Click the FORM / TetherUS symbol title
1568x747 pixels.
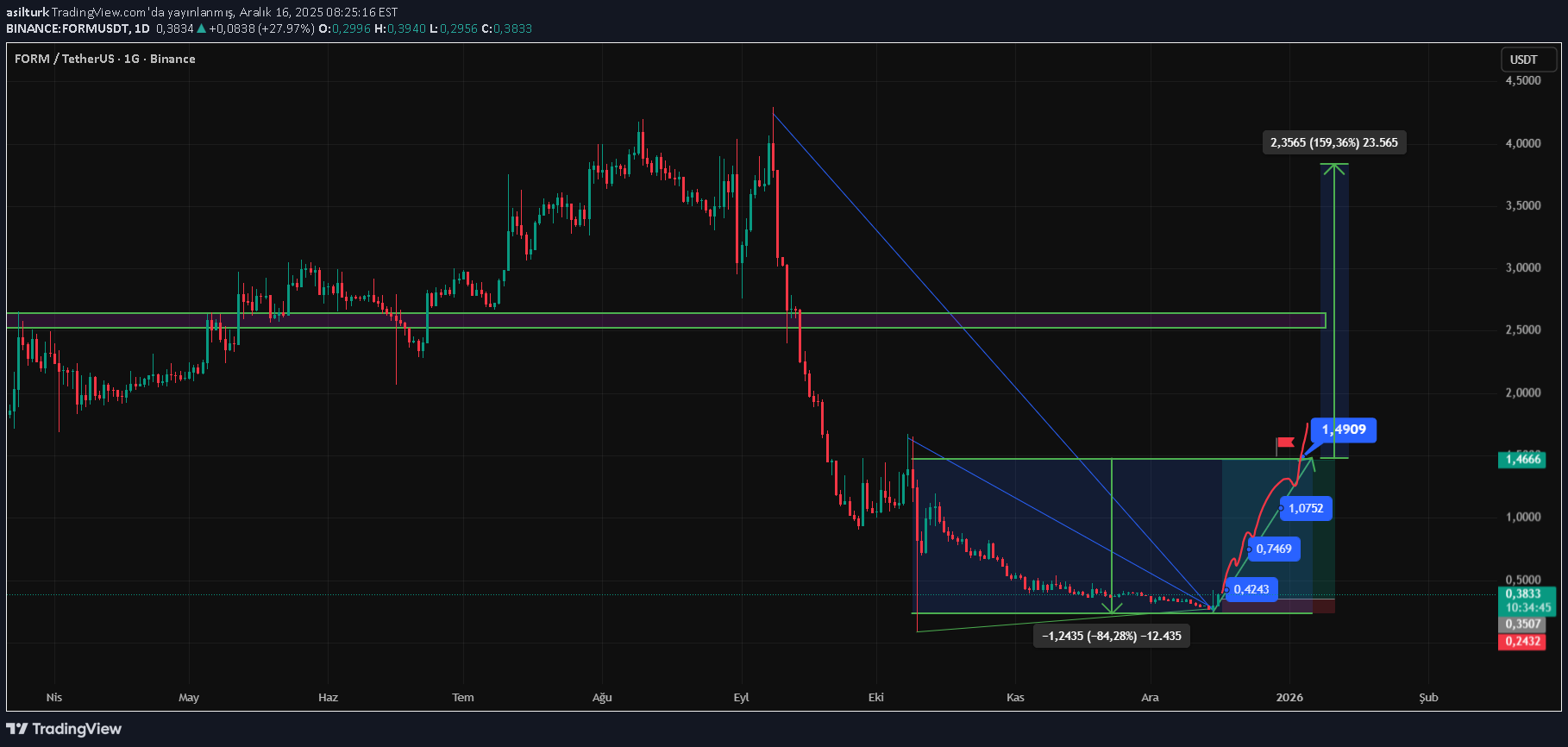point(104,59)
